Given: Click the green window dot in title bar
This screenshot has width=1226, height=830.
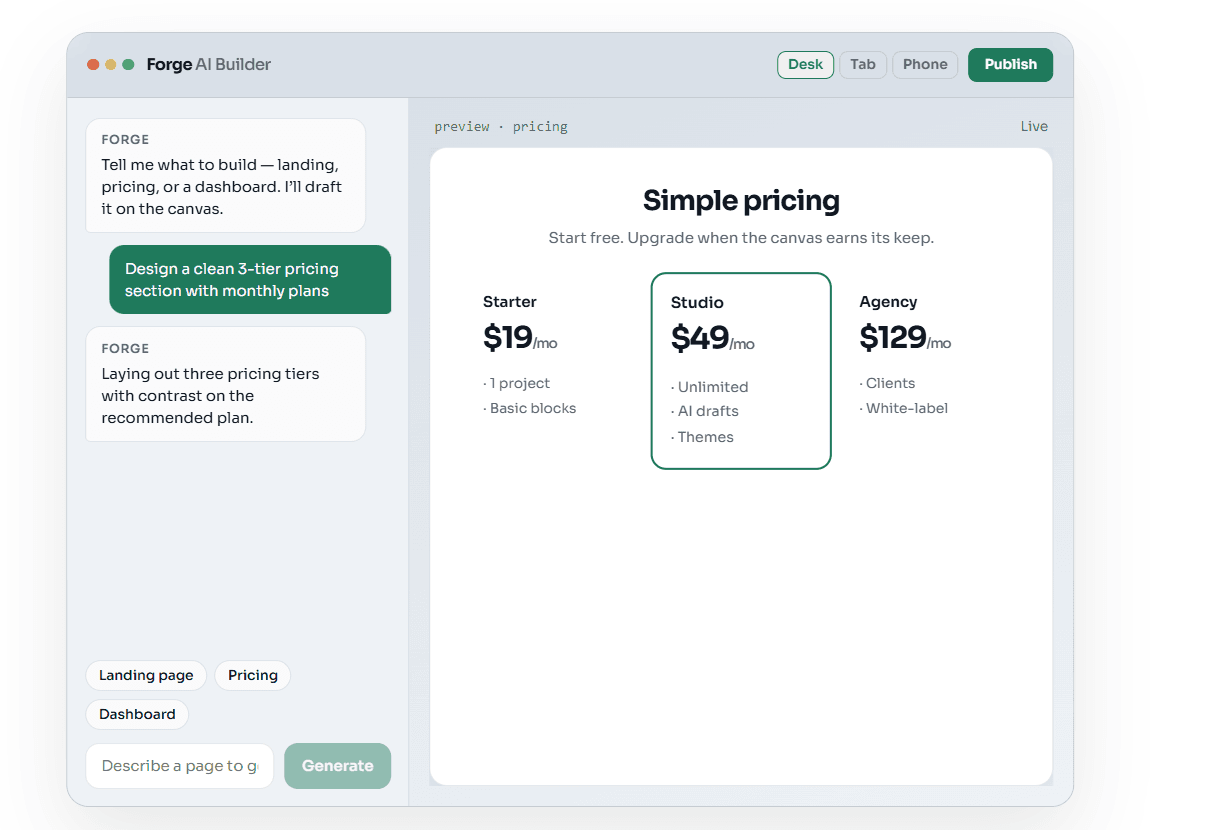Looking at the screenshot, I should click(x=128, y=65).
